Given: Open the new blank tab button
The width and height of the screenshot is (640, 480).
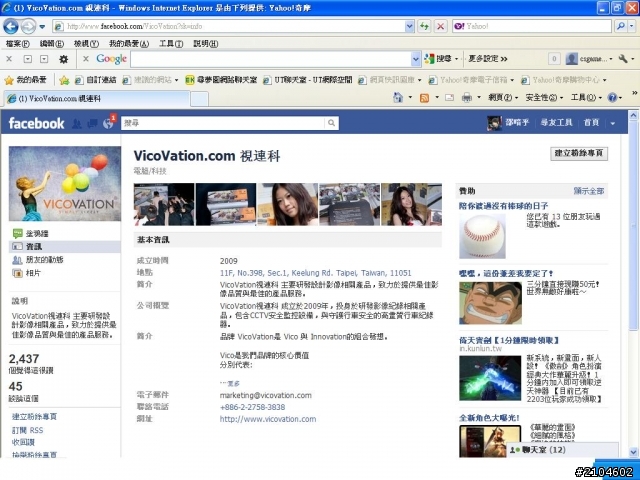Looking at the screenshot, I should (200, 99).
